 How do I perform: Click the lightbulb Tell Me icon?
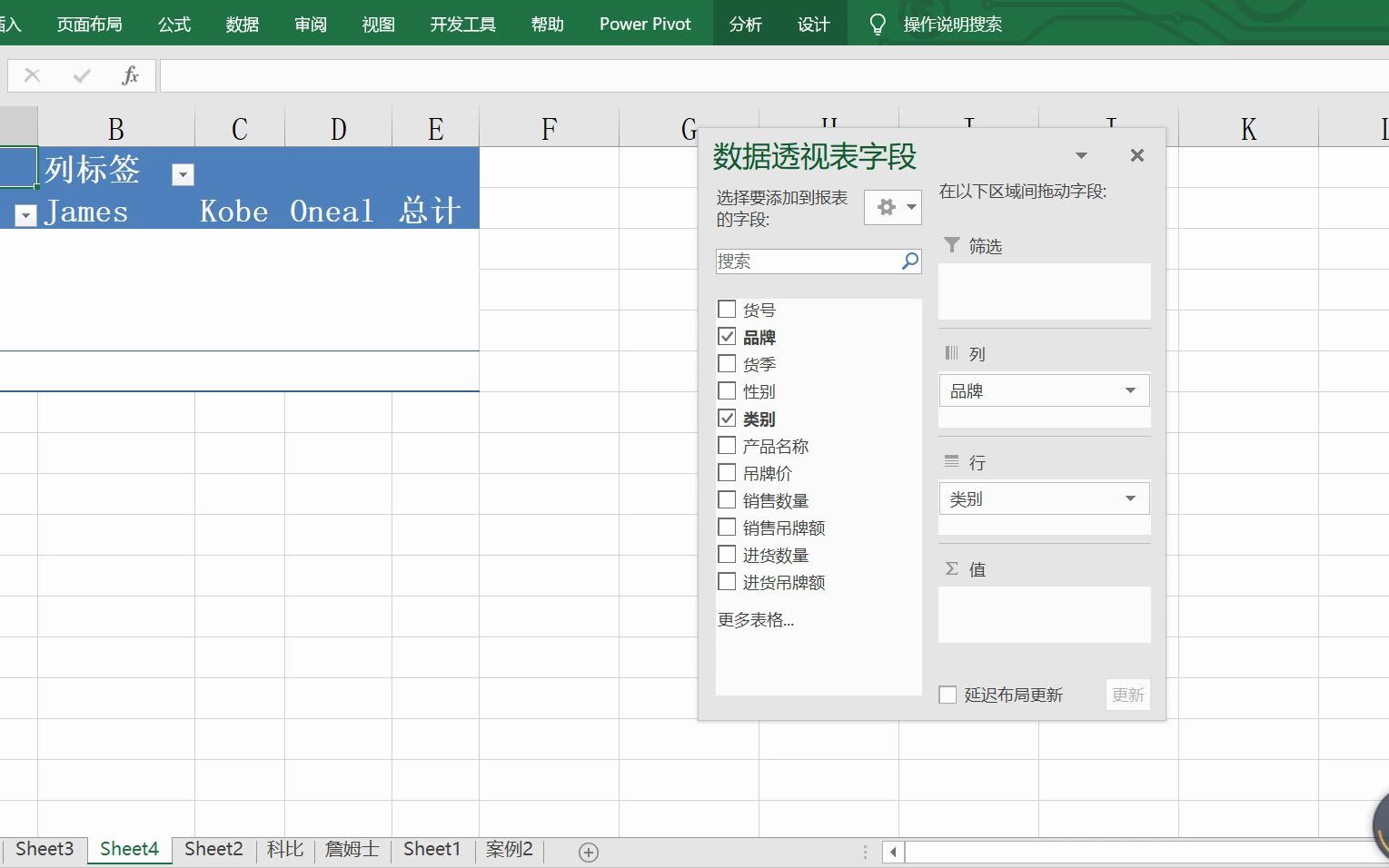coord(877,25)
